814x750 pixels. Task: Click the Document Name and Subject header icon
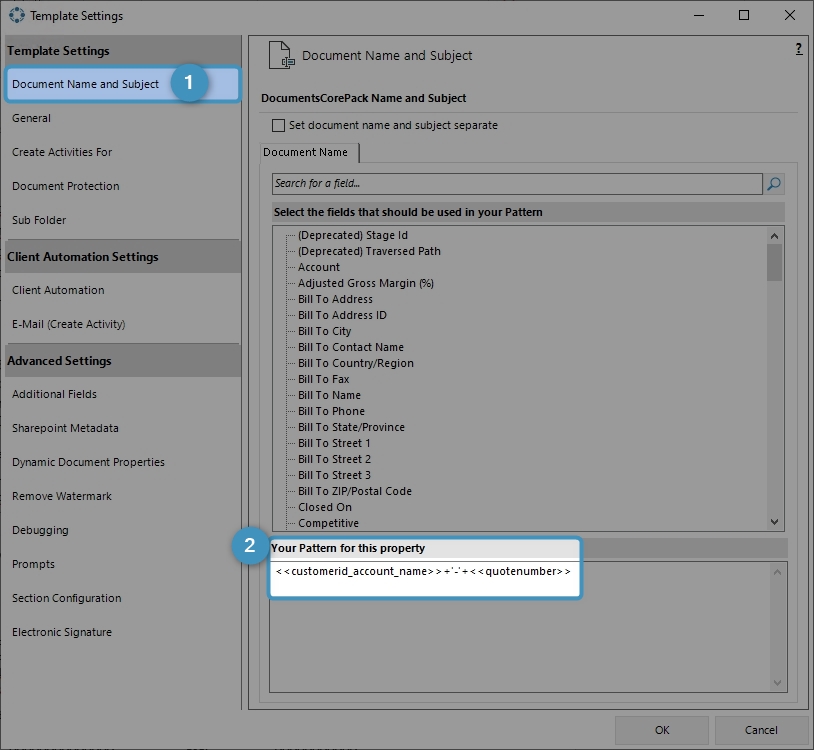click(281, 55)
